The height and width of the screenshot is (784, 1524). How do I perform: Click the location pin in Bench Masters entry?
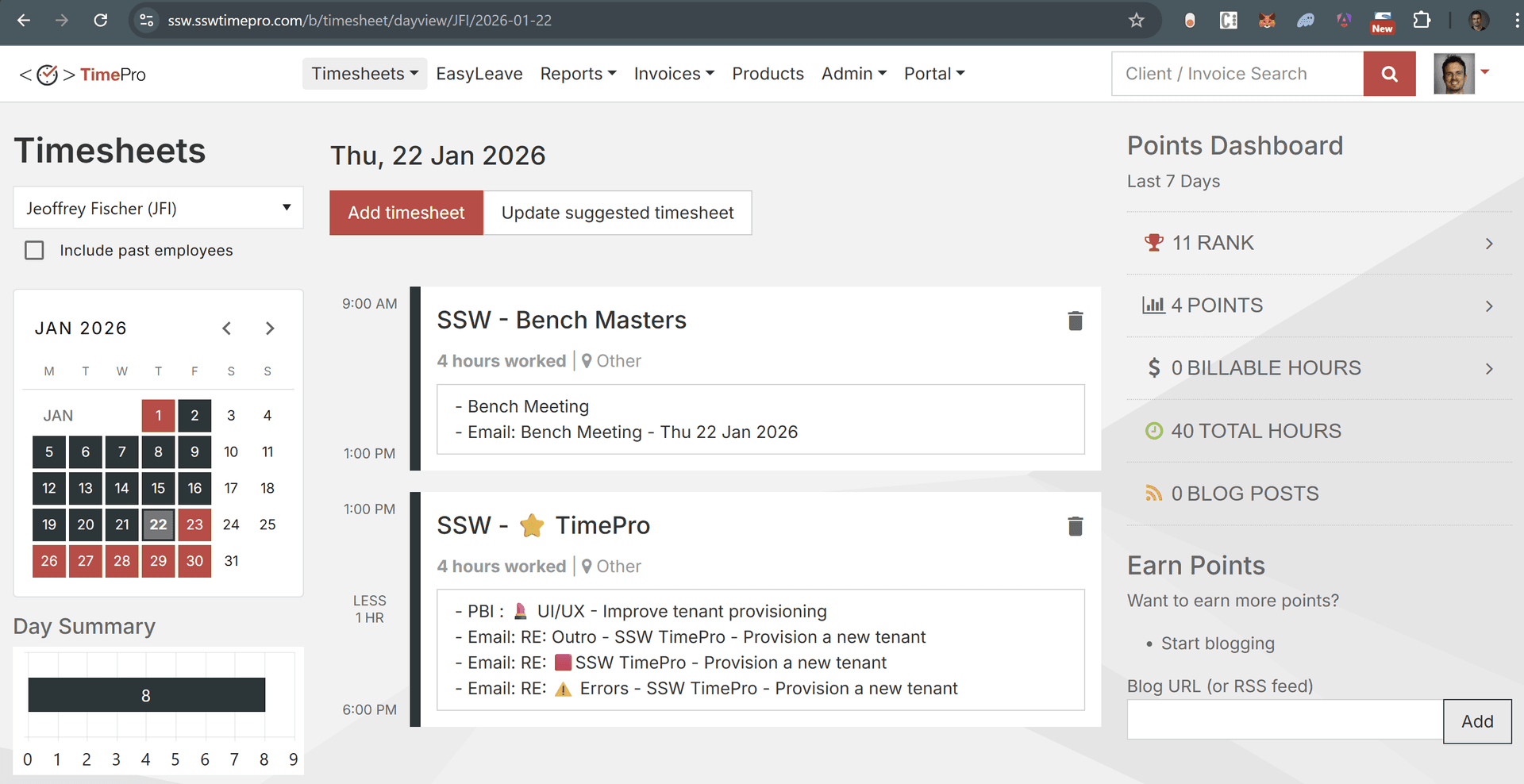tap(587, 361)
